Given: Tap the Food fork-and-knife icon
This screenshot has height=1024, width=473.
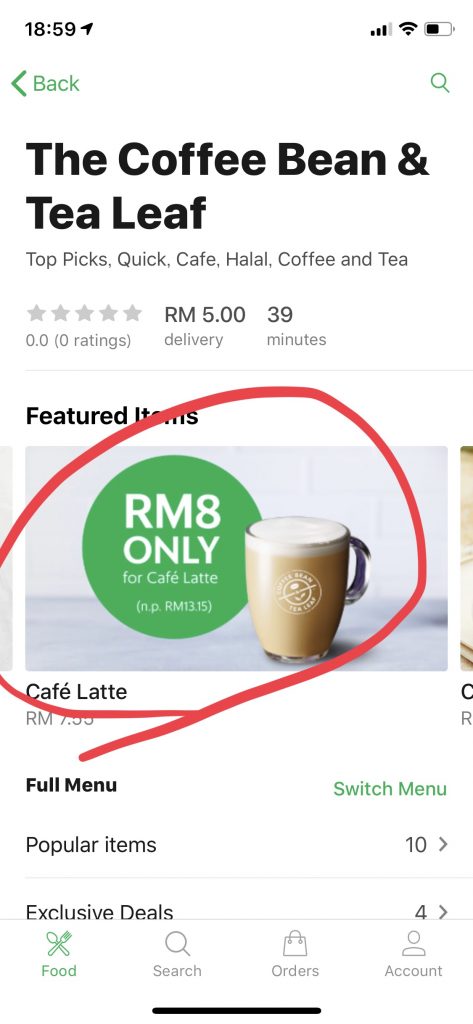Looking at the screenshot, I should tap(59, 944).
